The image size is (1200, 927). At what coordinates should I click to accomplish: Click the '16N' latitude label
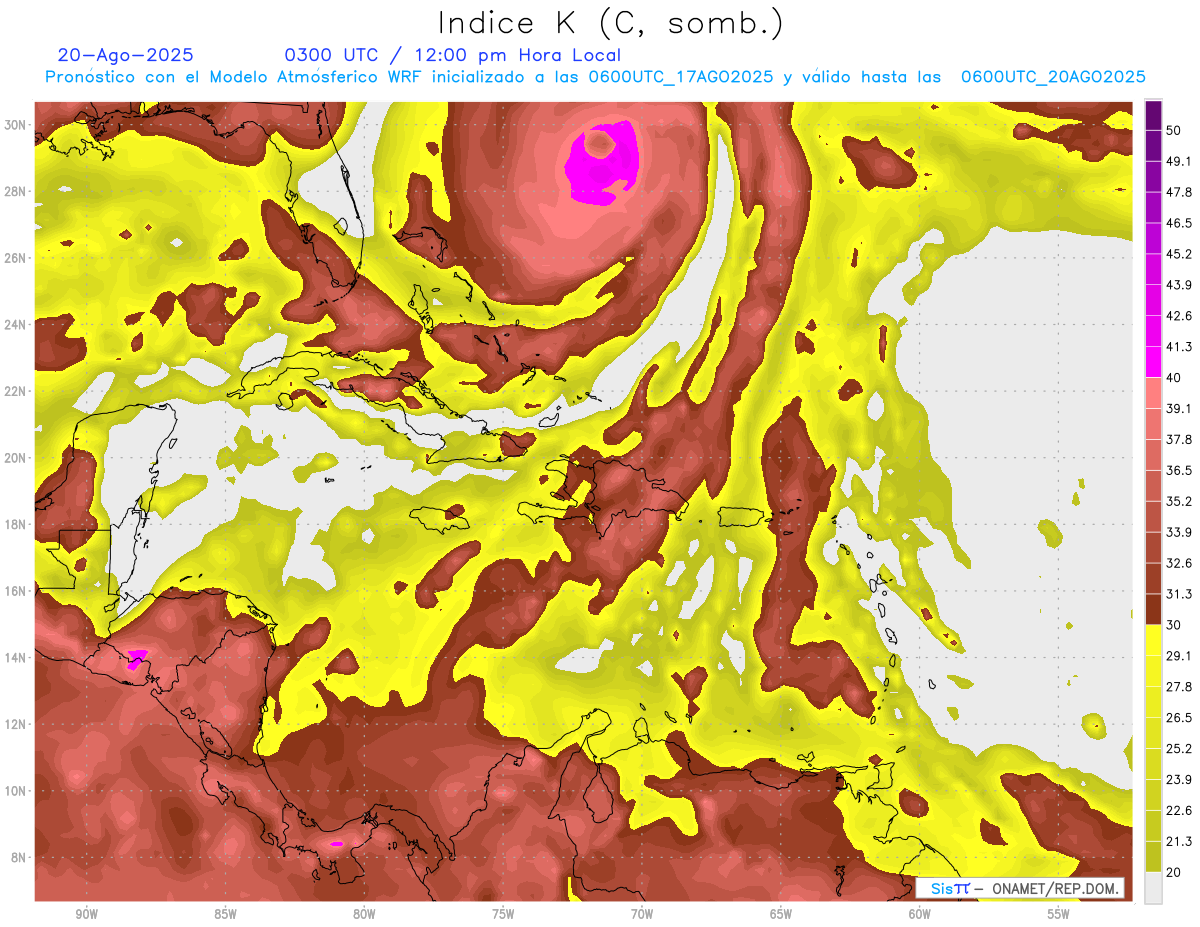[15, 591]
